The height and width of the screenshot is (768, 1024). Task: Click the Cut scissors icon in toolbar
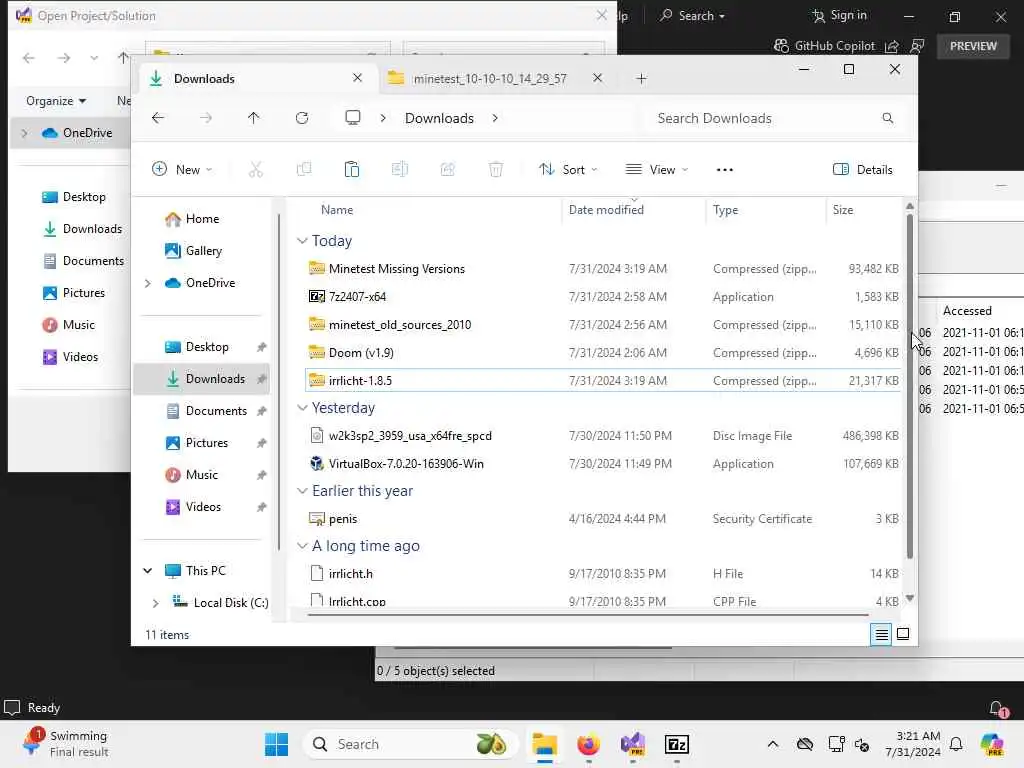(255, 170)
